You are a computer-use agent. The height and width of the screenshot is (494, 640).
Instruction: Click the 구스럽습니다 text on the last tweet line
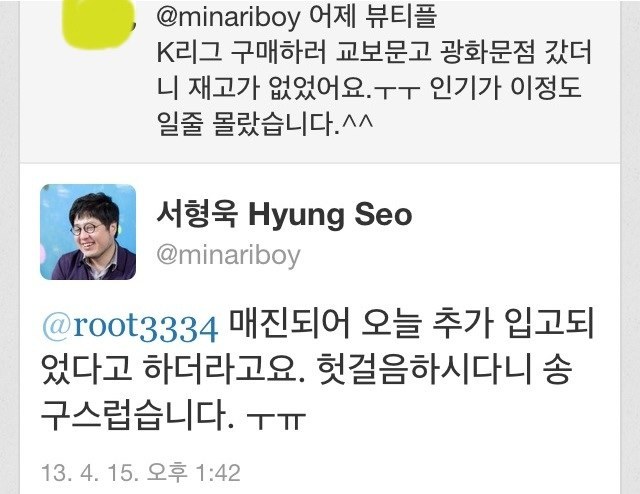pyautogui.click(x=138, y=415)
